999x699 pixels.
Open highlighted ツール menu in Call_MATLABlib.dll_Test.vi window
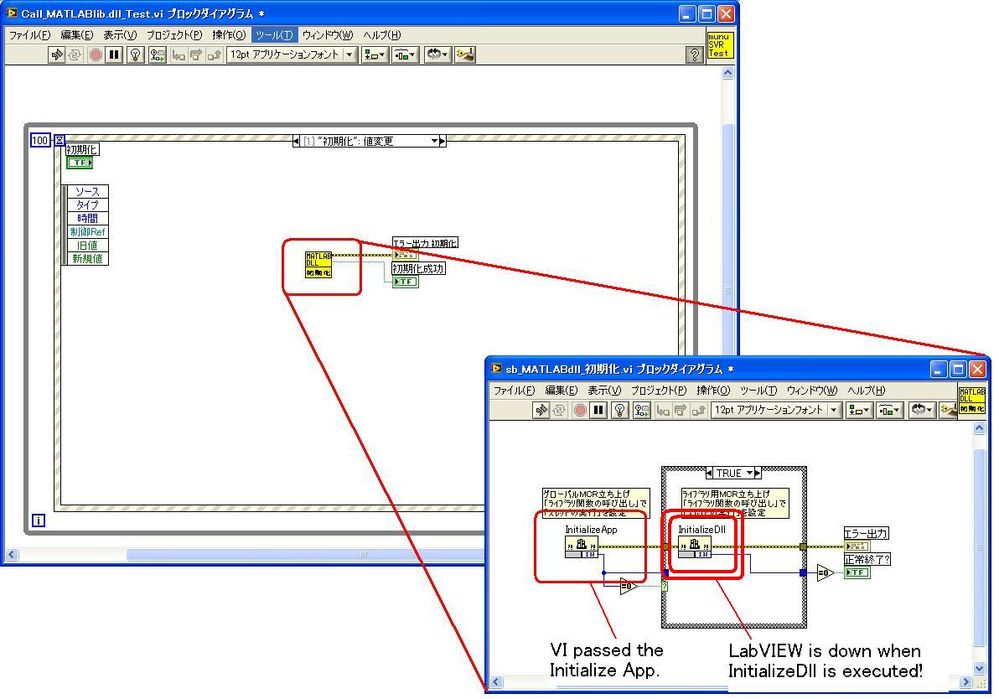pos(274,35)
